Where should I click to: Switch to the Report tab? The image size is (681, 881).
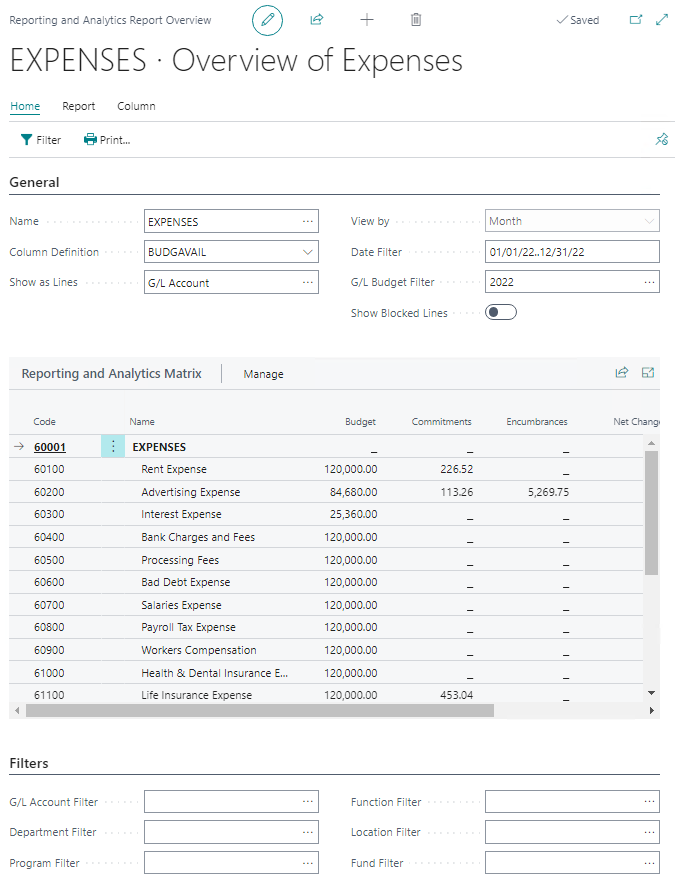point(78,106)
